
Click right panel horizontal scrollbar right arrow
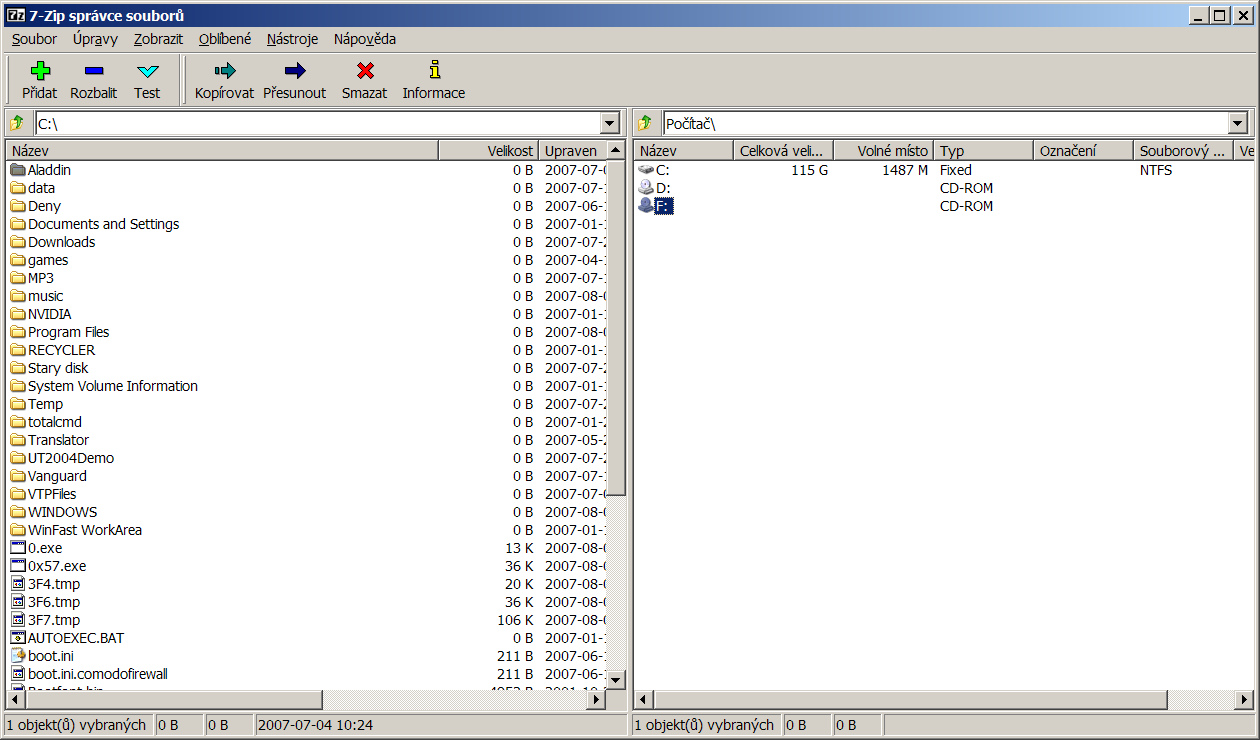click(x=1245, y=700)
